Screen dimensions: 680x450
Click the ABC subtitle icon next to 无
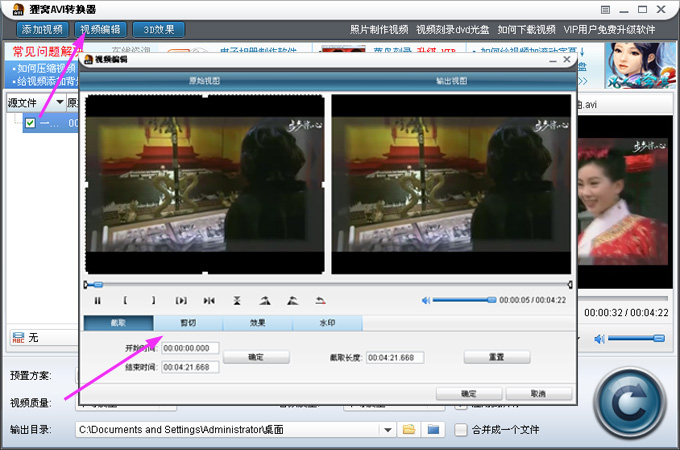18,338
